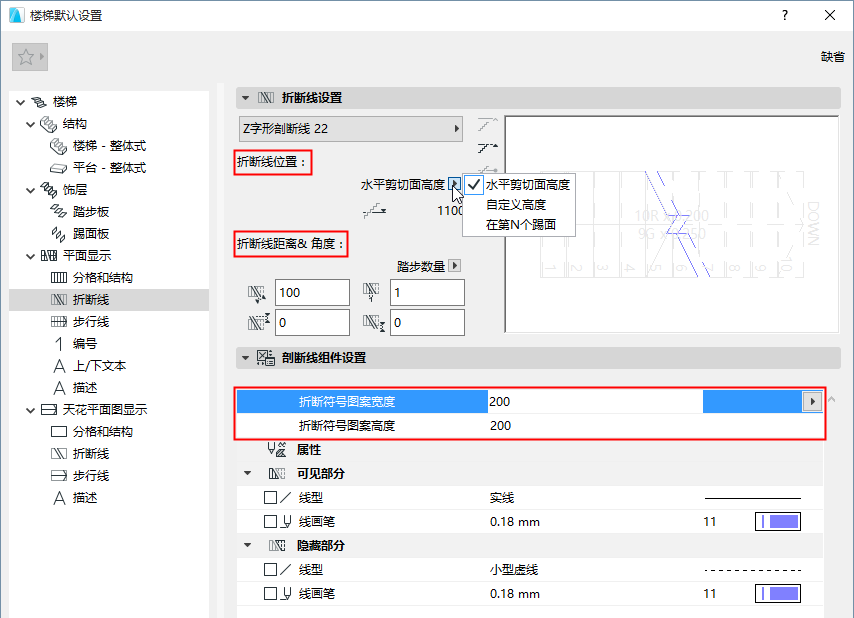854x618 pixels.
Task: Select the second break line type icon
Action: coord(487,148)
